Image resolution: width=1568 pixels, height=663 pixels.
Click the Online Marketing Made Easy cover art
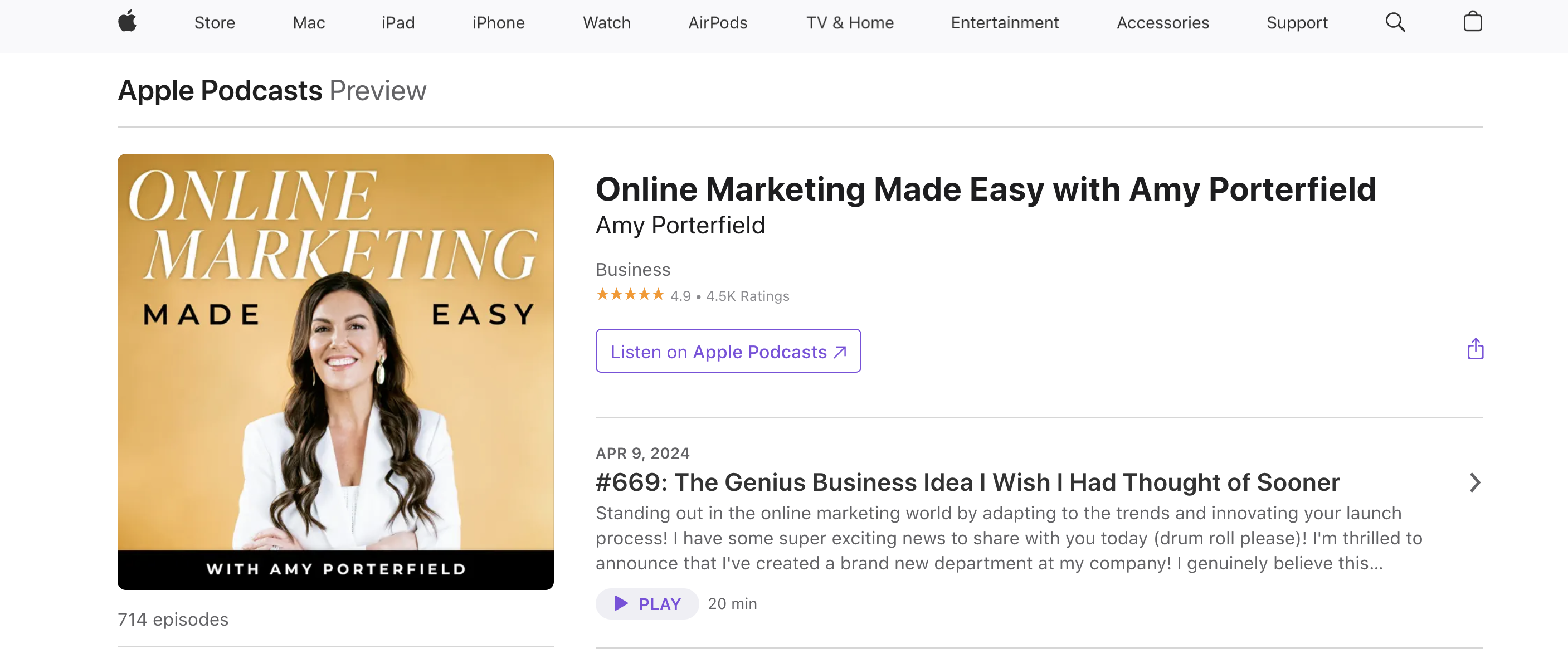[335, 372]
